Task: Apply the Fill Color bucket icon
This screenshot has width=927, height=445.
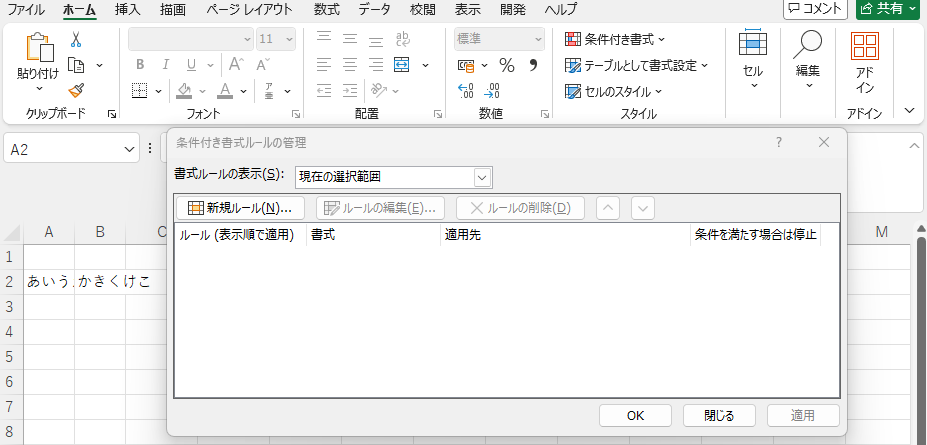Action: point(184,90)
